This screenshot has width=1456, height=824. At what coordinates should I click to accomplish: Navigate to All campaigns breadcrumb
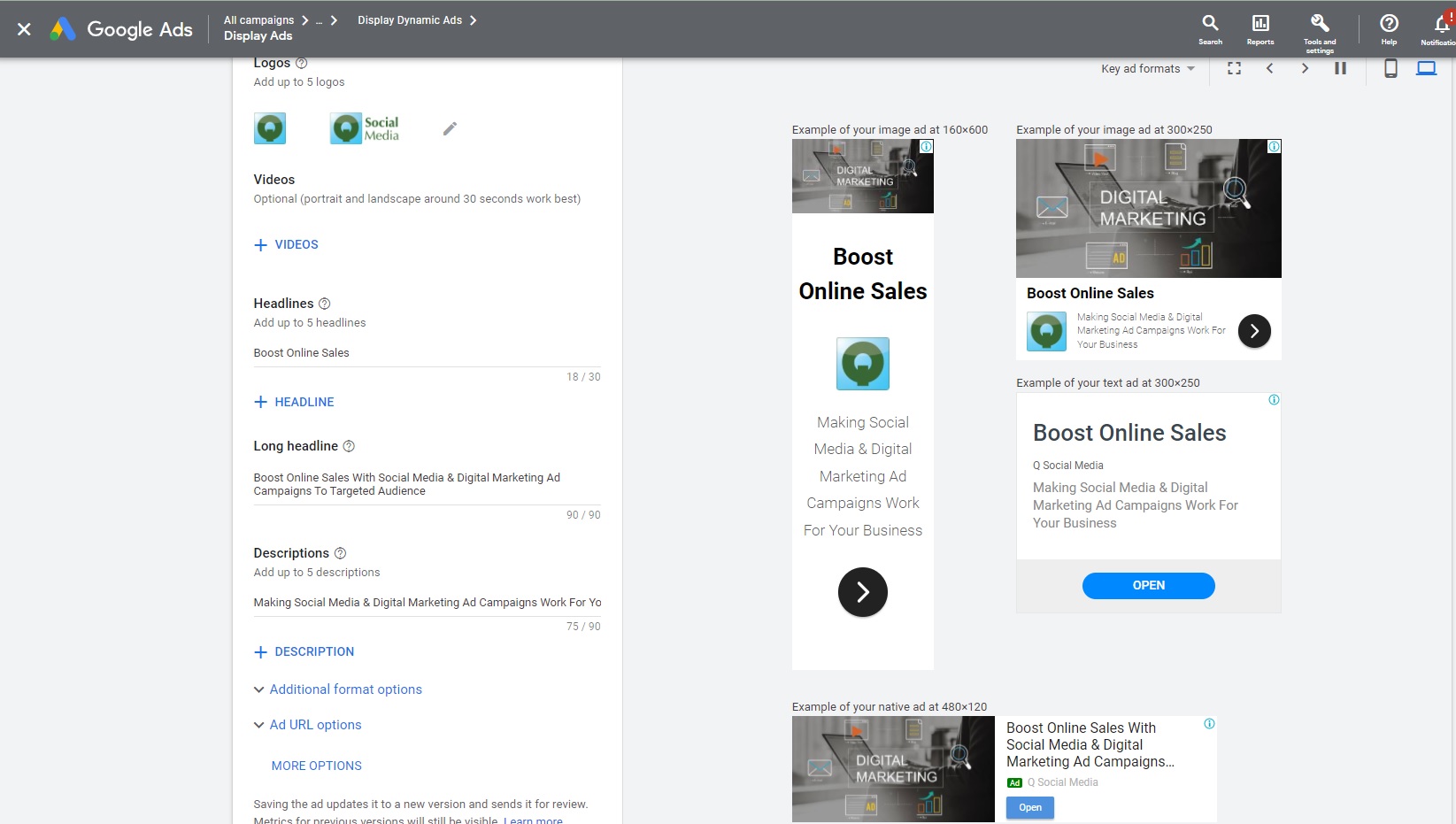click(x=258, y=19)
